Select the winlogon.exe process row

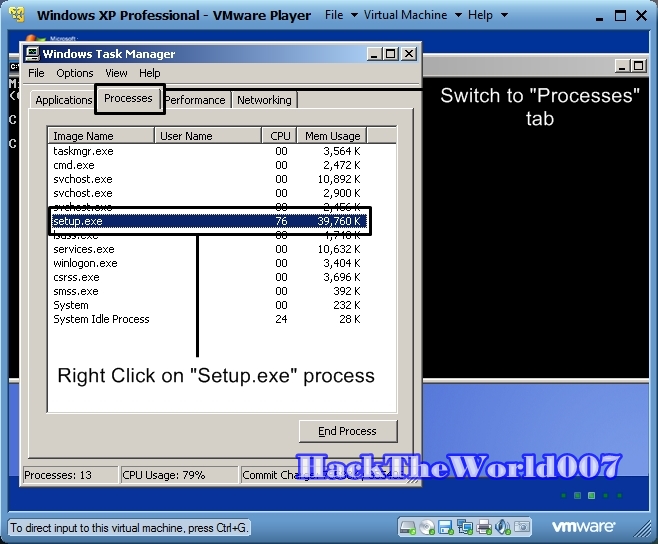pyautogui.click(x=209, y=263)
